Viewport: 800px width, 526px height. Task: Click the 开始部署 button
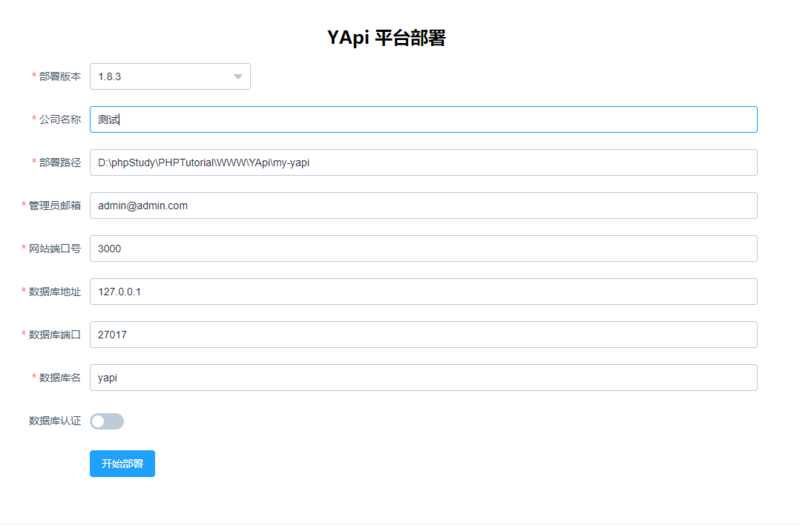(122, 464)
